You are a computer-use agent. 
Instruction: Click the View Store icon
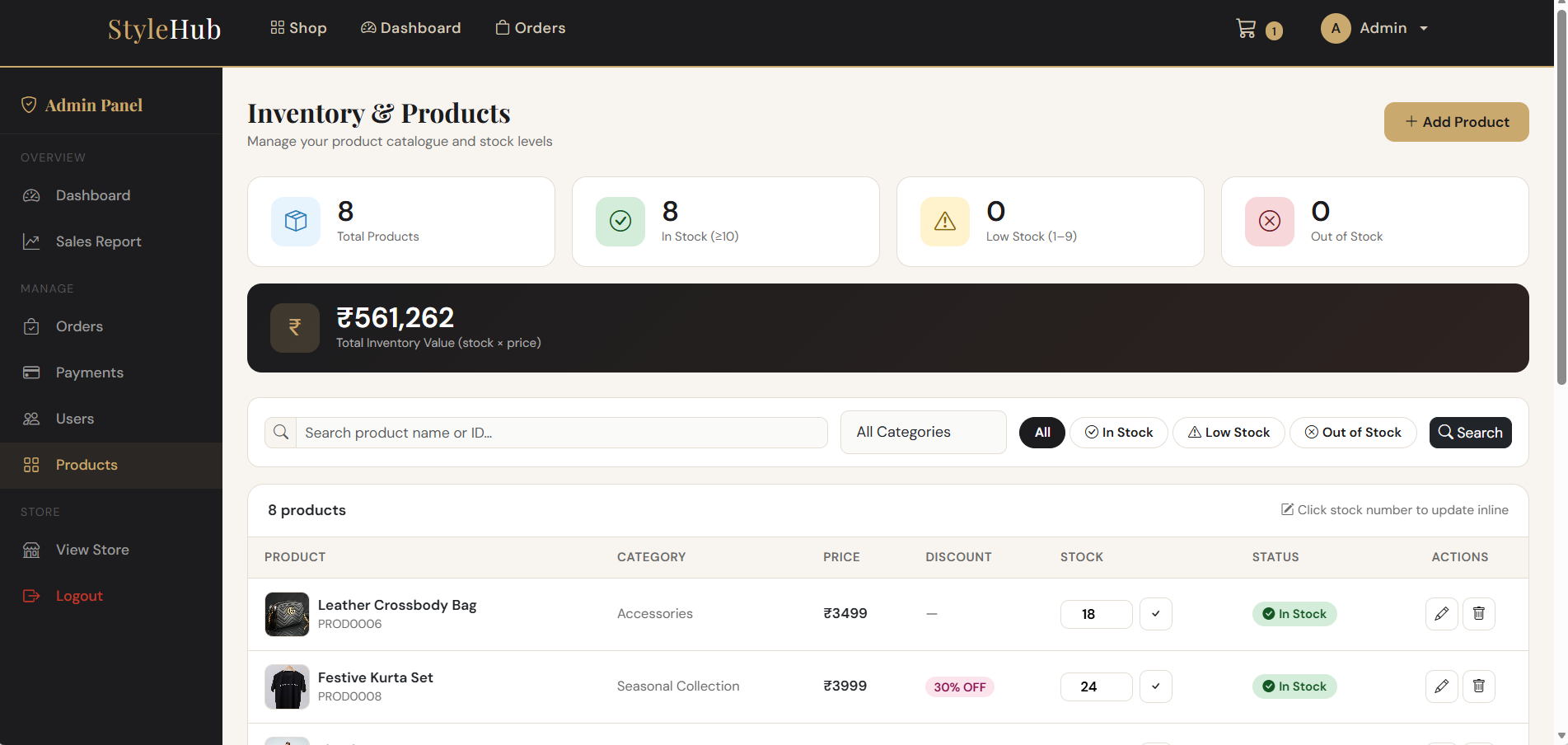[31, 550]
